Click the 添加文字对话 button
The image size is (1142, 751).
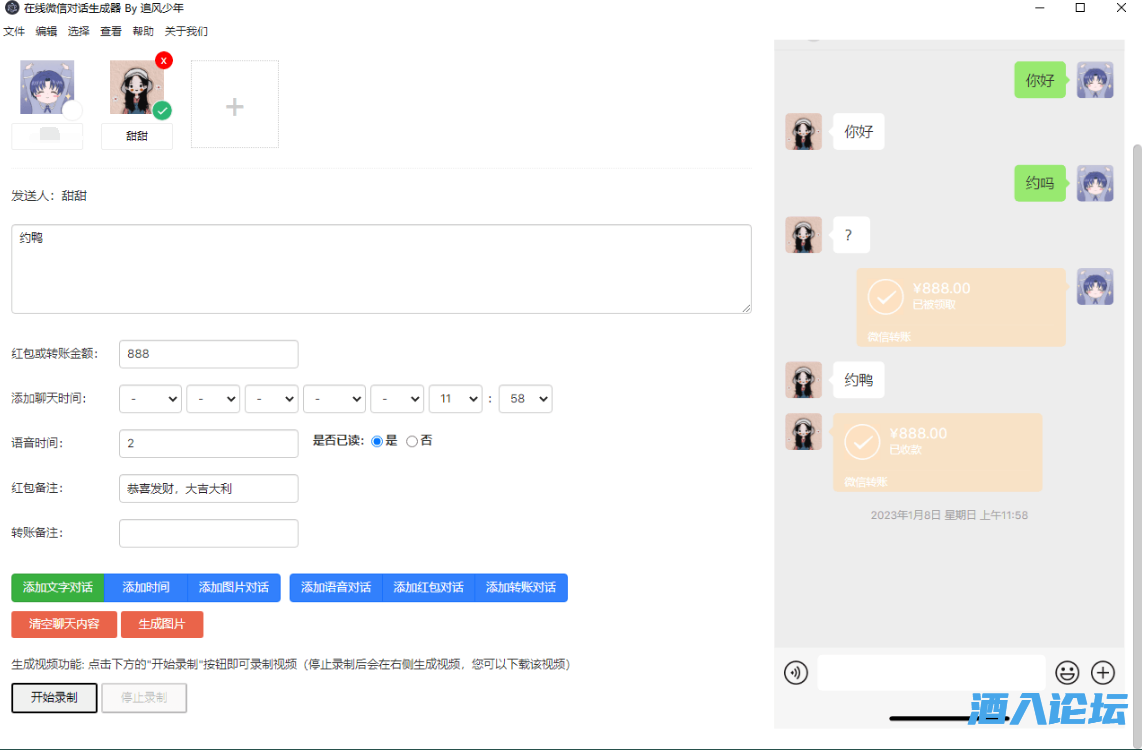[x=58, y=588]
